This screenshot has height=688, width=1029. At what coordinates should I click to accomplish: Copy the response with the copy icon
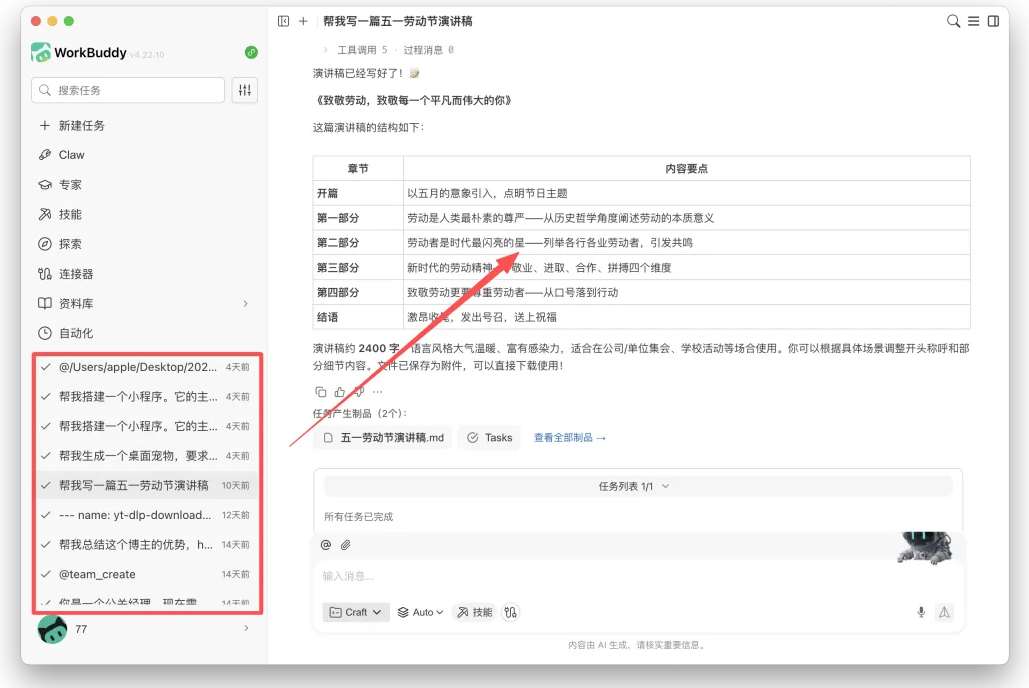(x=321, y=392)
